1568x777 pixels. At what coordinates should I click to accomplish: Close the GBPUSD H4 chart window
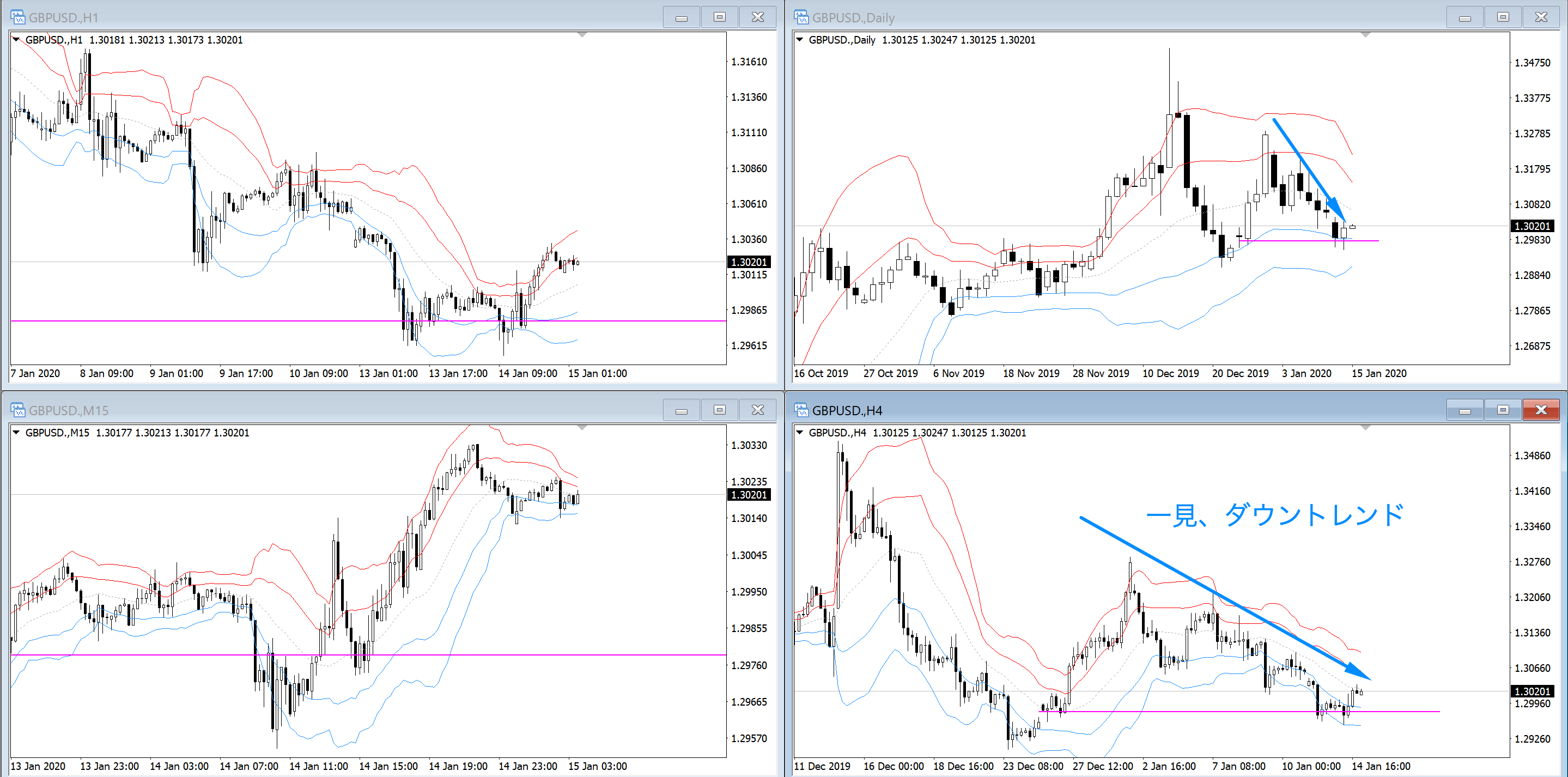coord(1541,410)
